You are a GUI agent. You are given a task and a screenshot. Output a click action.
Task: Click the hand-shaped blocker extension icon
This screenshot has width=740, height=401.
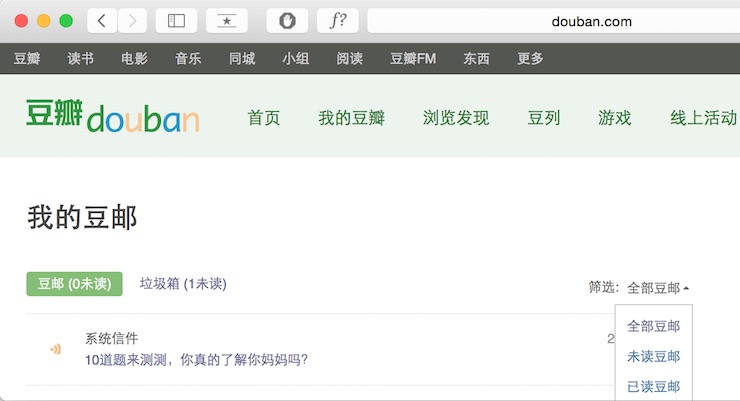[x=287, y=21]
